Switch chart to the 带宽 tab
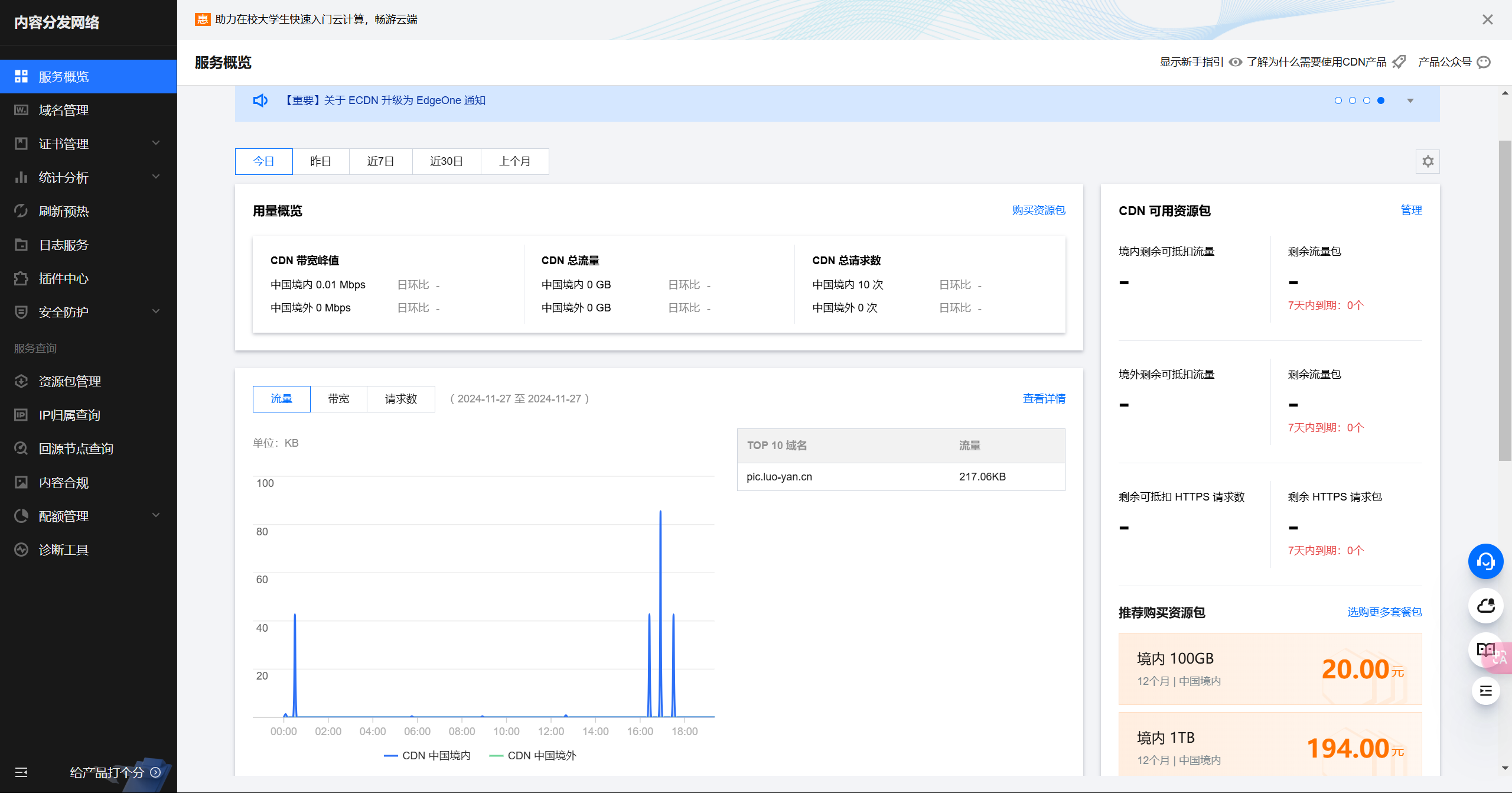The height and width of the screenshot is (793, 1512). [x=338, y=399]
